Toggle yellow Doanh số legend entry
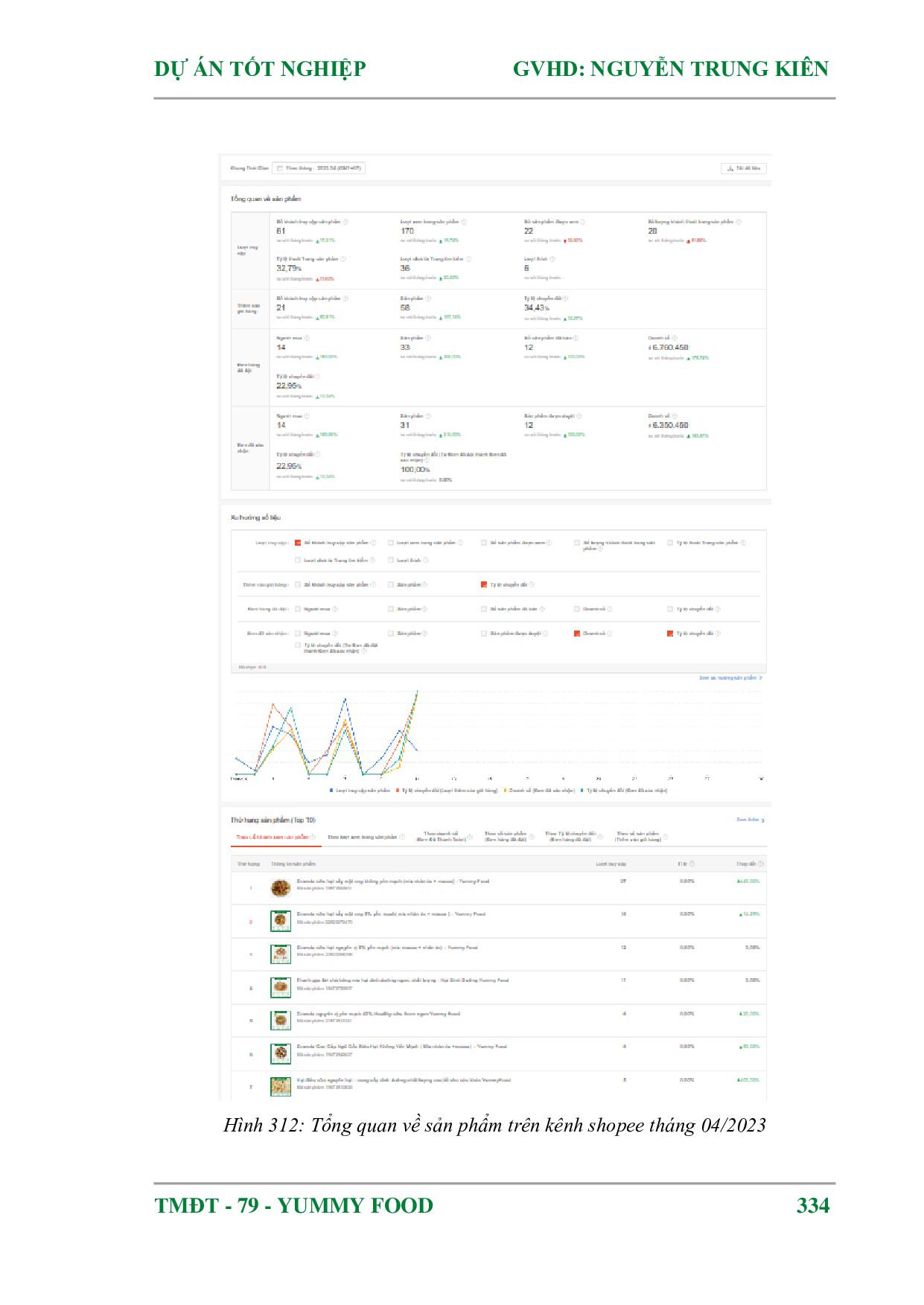 (539, 791)
